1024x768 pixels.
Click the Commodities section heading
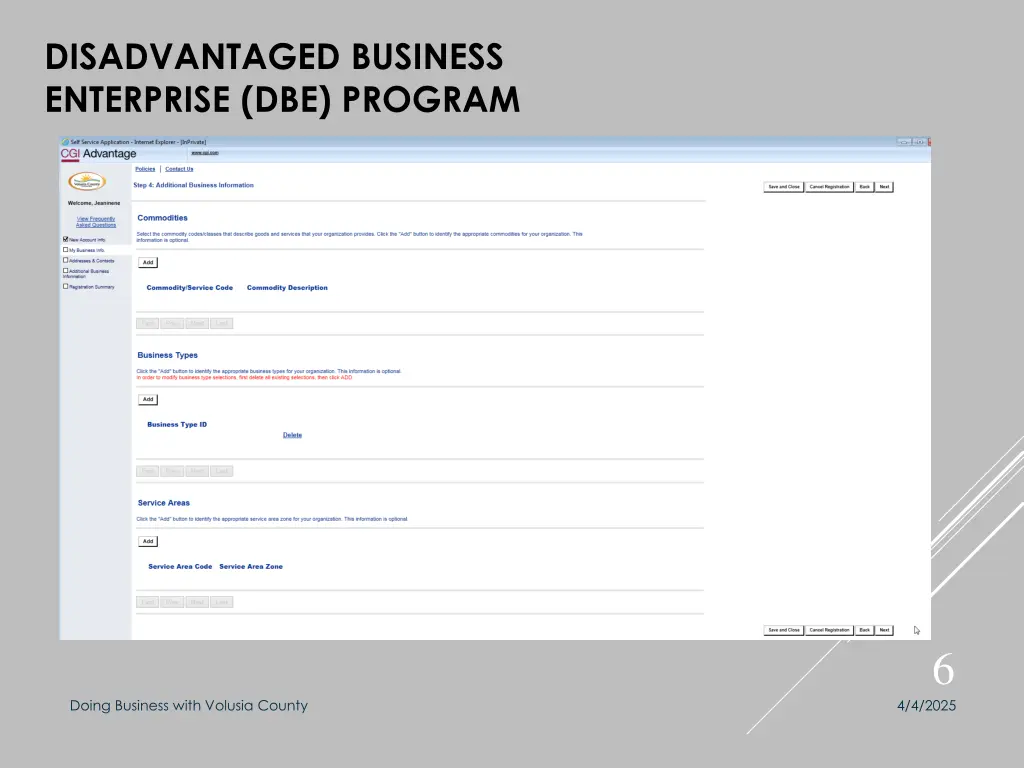click(163, 218)
